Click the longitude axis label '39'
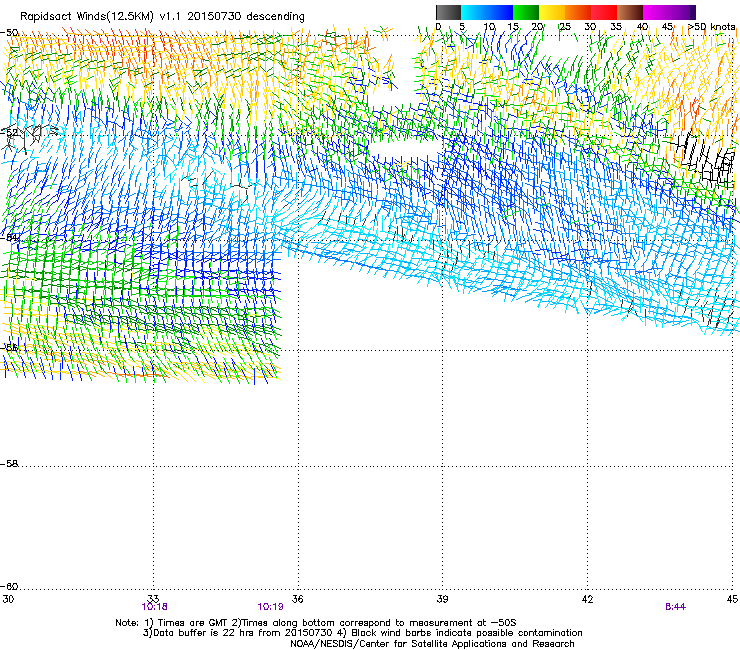 coord(442,599)
